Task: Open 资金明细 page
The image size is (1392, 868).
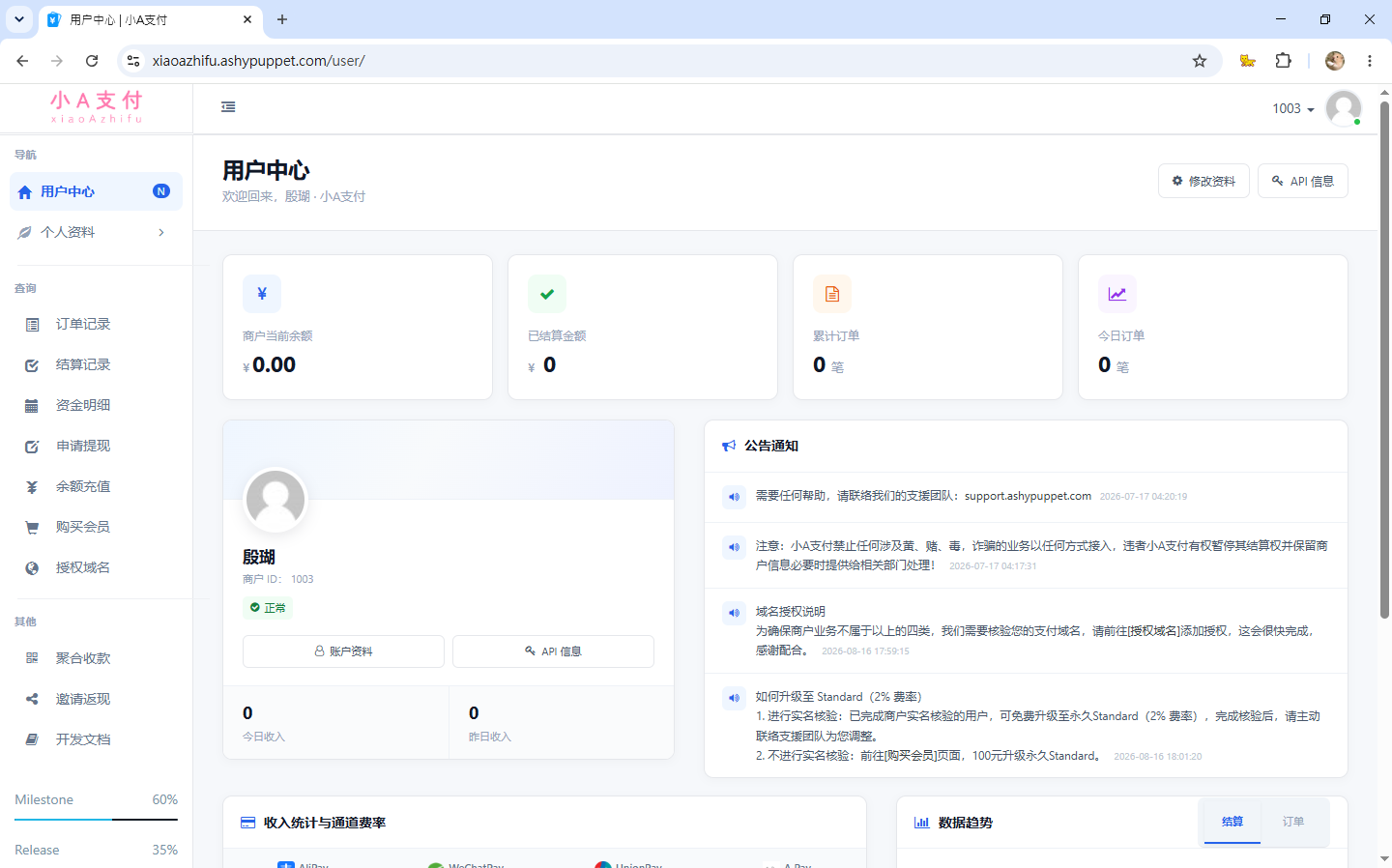Action: (x=83, y=405)
